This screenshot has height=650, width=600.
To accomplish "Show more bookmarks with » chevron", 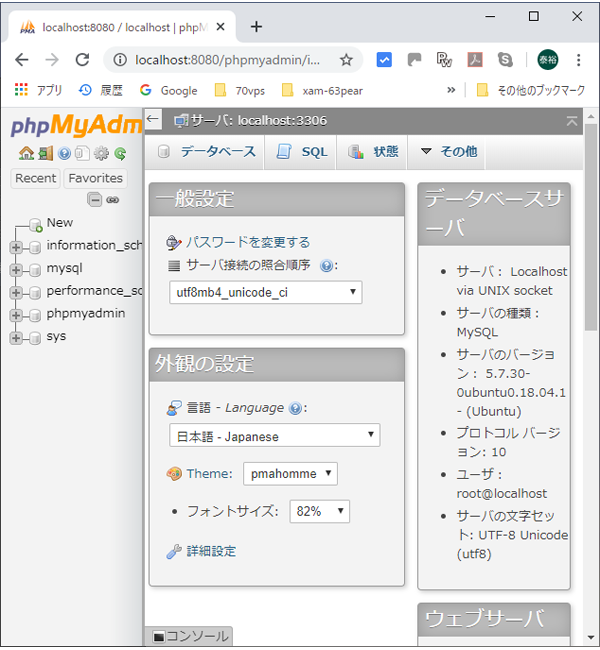I will click(451, 90).
